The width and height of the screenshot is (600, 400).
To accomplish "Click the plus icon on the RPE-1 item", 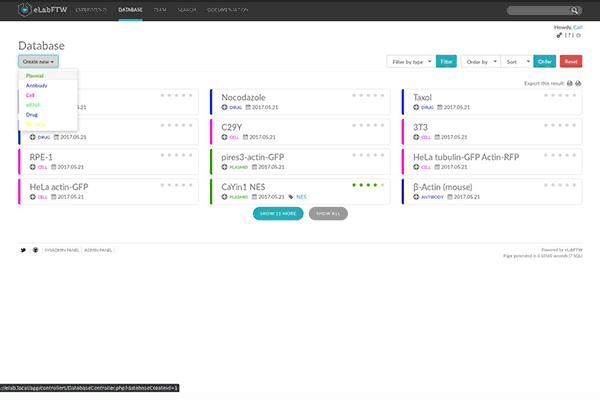I will [33, 167].
